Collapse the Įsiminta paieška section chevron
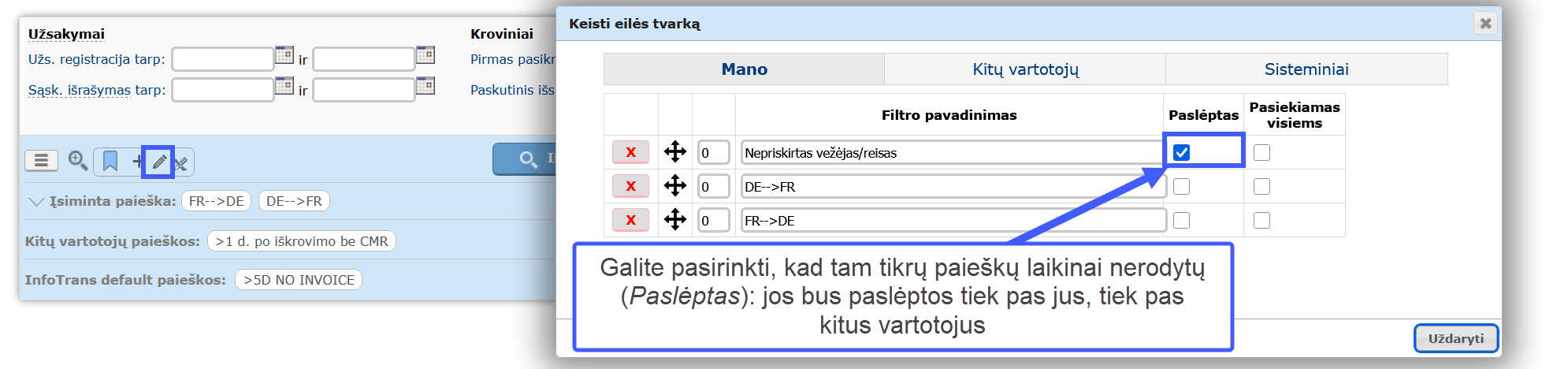 pyautogui.click(x=35, y=202)
